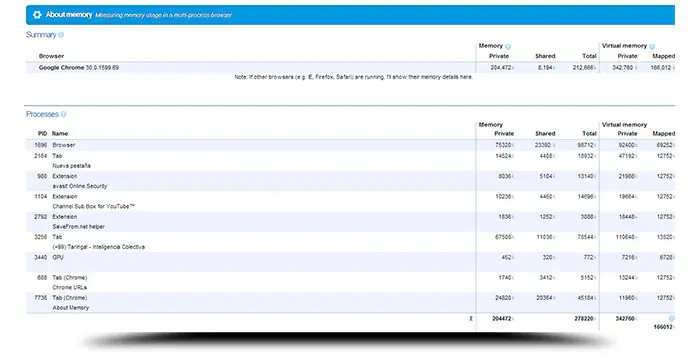Click PID 1896 in the process list
This screenshot has width=700, height=360.
pyautogui.click(x=41, y=145)
